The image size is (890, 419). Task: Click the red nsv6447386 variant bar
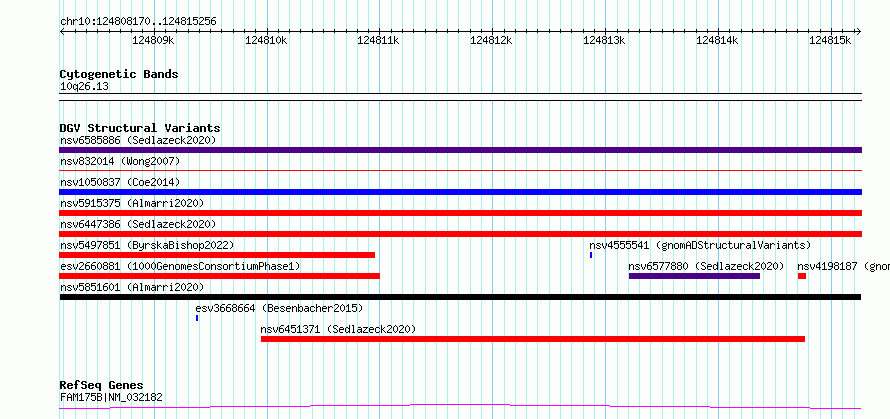[460, 234]
